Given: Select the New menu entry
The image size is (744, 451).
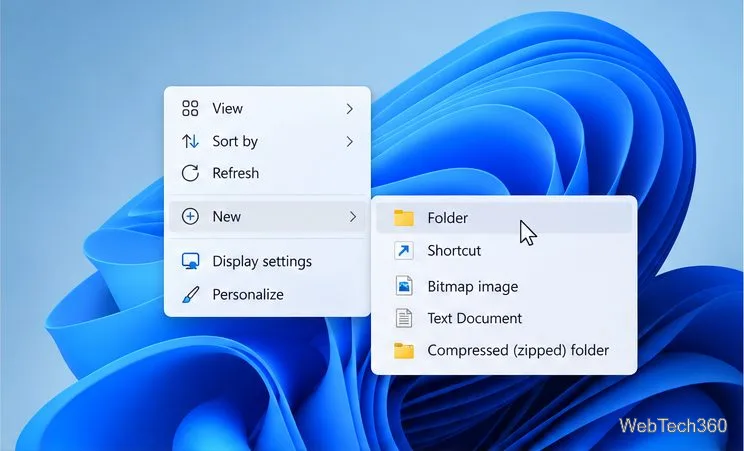Looking at the screenshot, I should (268, 216).
